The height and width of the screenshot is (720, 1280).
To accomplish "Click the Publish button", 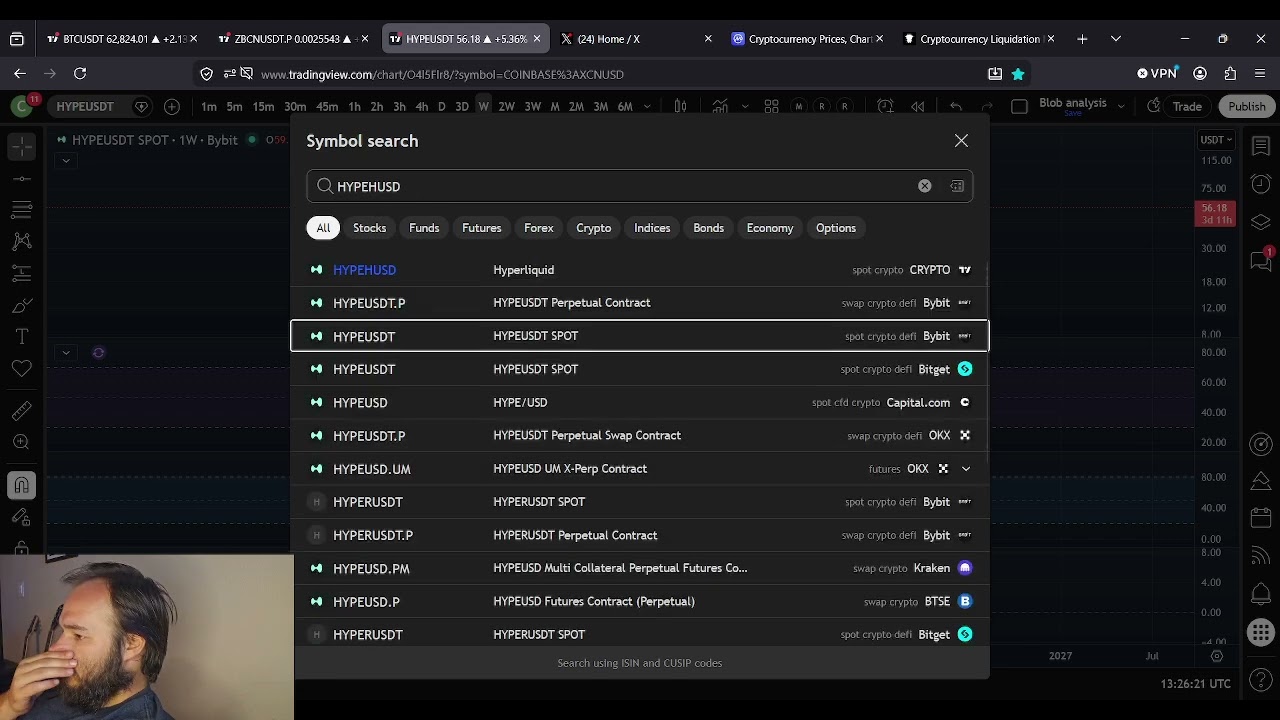I will click(1246, 106).
